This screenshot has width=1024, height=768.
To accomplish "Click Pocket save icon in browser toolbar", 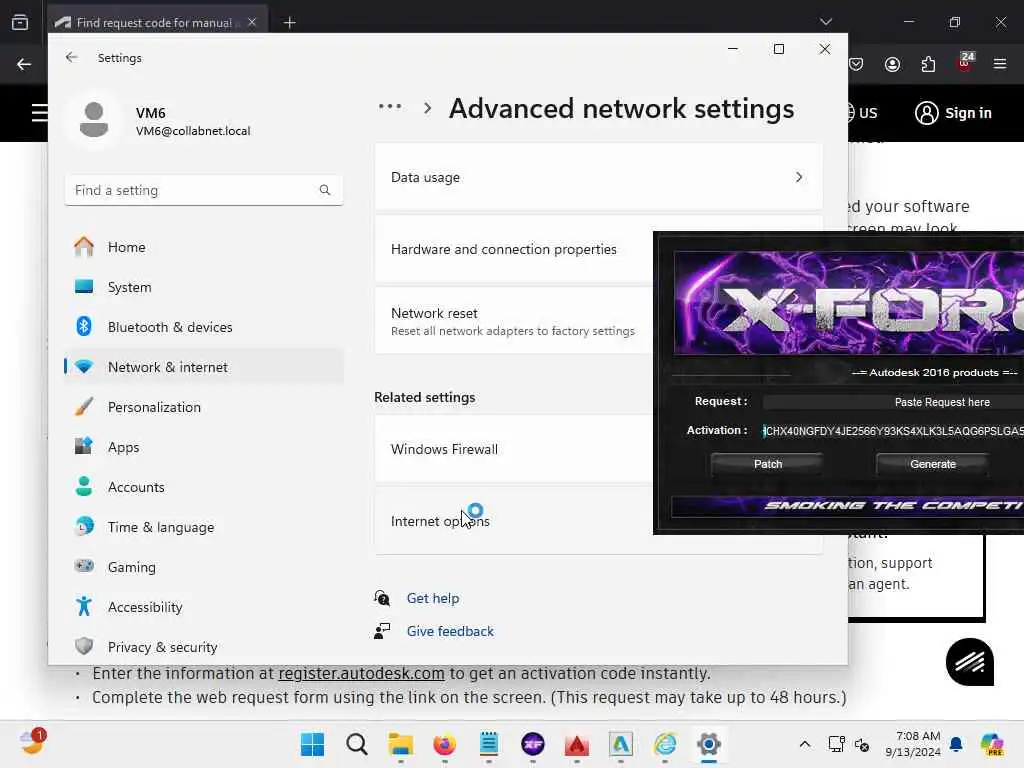I will (856, 64).
